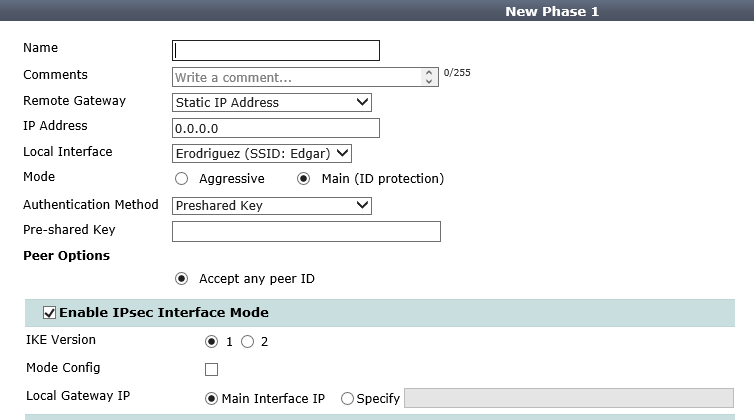Click the Name text field
The image size is (754, 420).
click(276, 50)
